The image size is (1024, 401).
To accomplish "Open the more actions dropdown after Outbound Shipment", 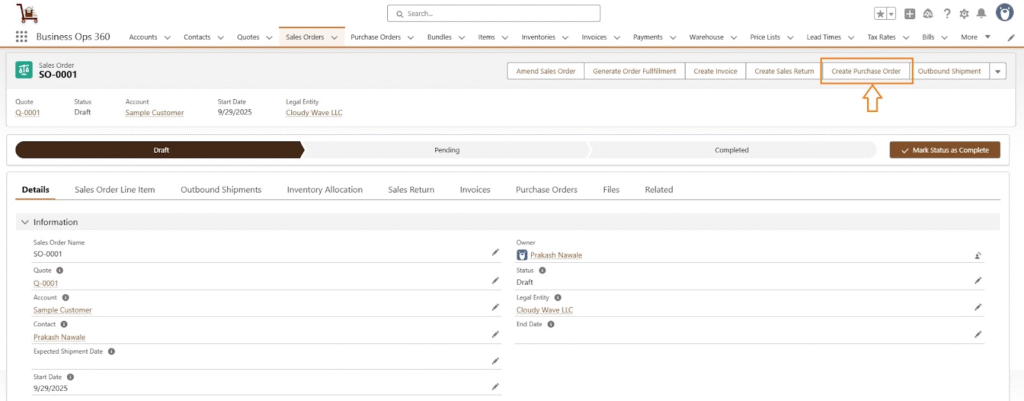I will point(998,71).
